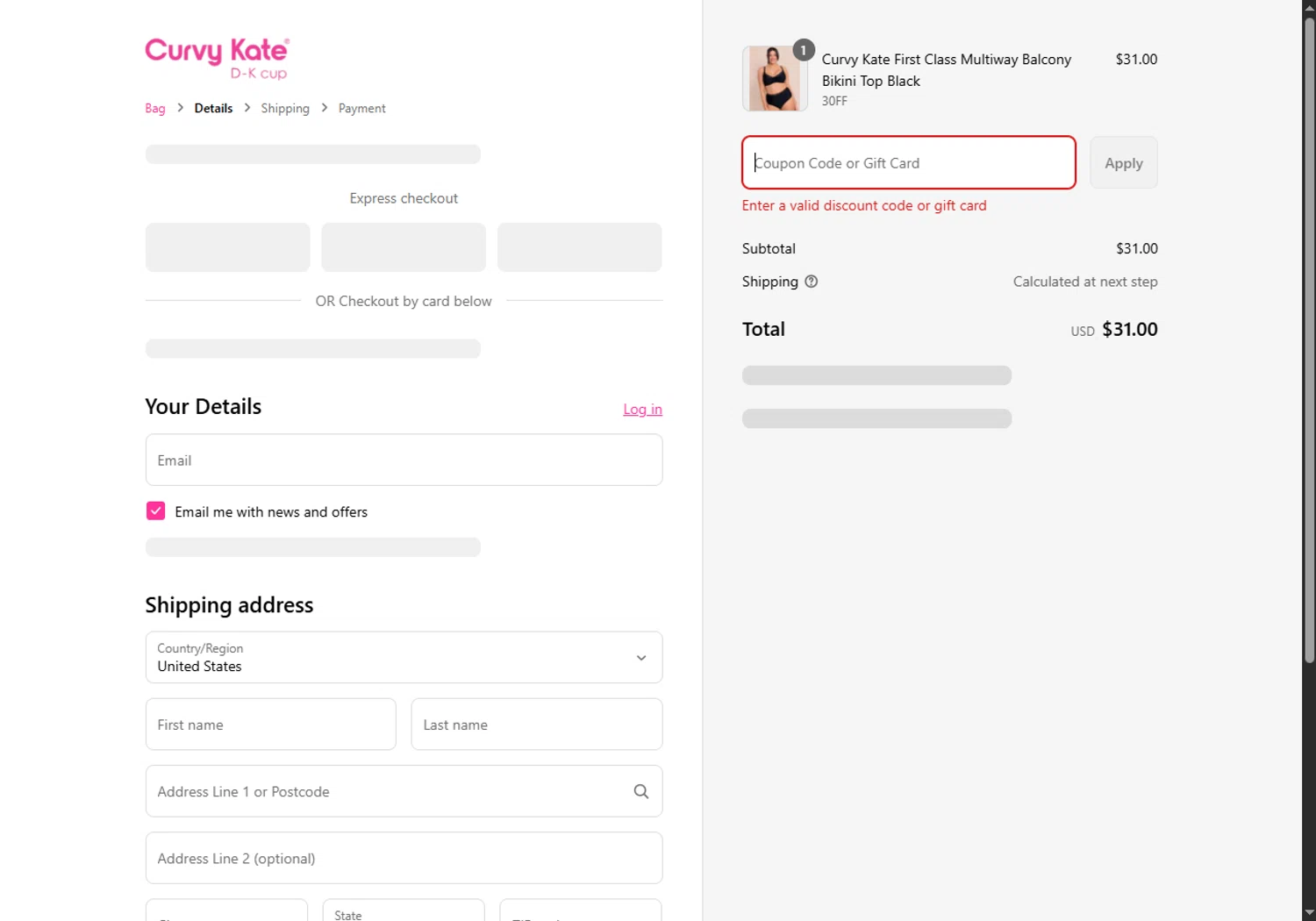Image resolution: width=1316 pixels, height=921 pixels.
Task: Click the Shipping address heading
Action: tap(229, 605)
